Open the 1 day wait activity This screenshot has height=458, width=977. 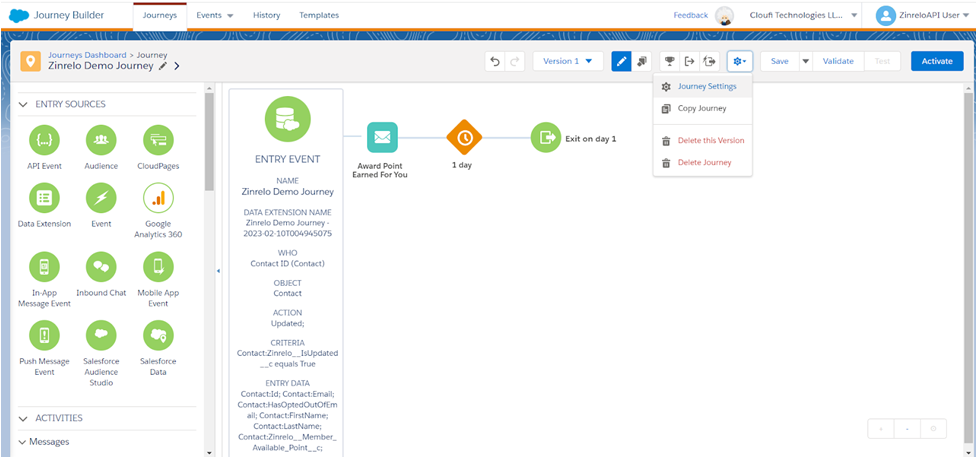464,138
